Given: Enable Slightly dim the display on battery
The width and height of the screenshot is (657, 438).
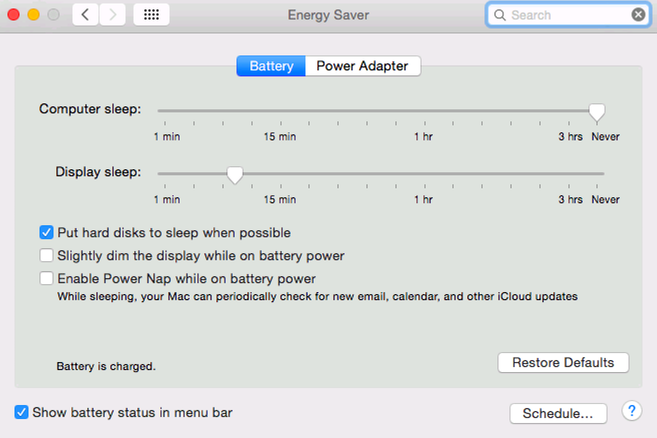Looking at the screenshot, I should tap(47, 255).
